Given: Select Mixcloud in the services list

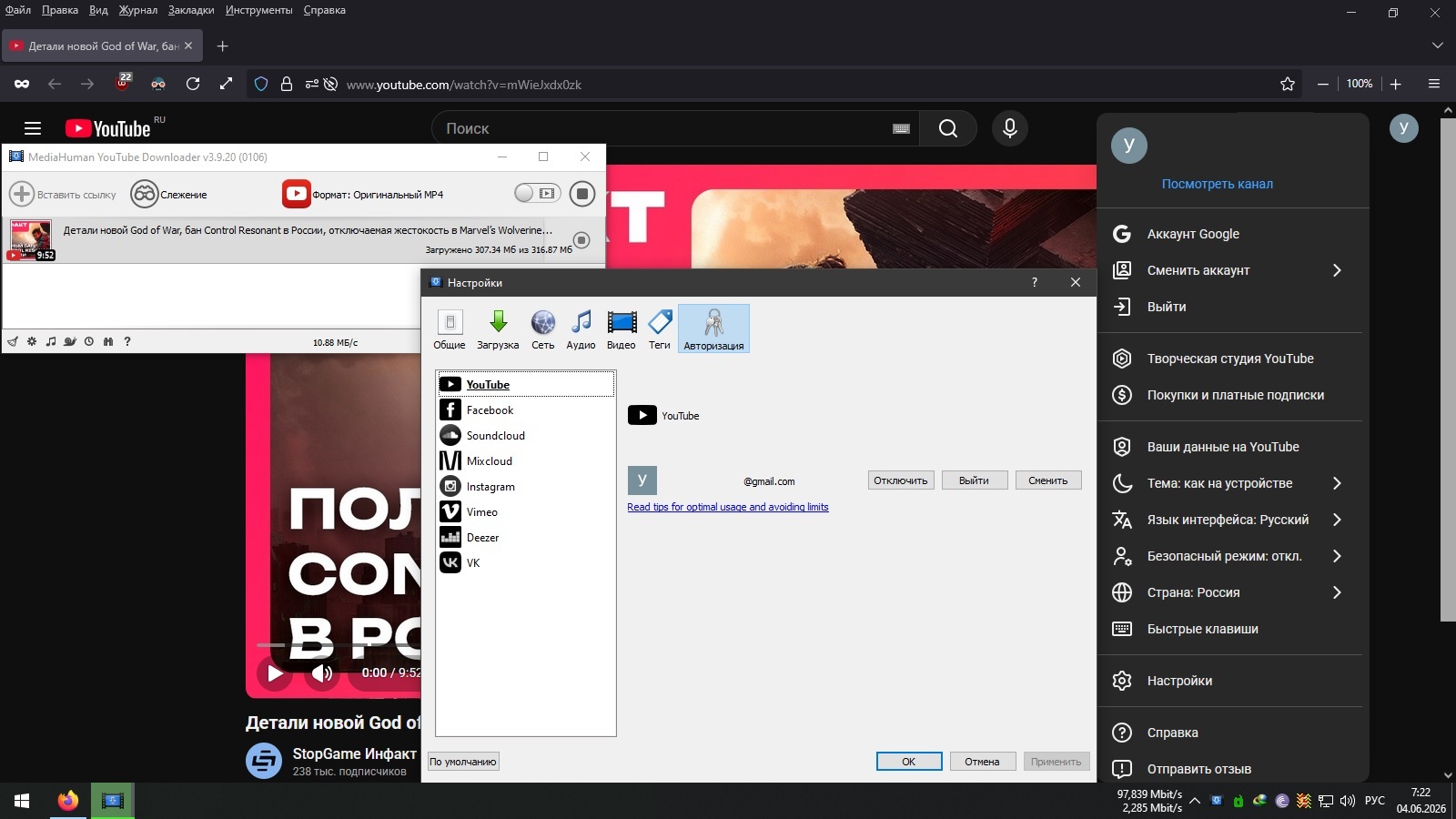Looking at the screenshot, I should click(x=526, y=460).
